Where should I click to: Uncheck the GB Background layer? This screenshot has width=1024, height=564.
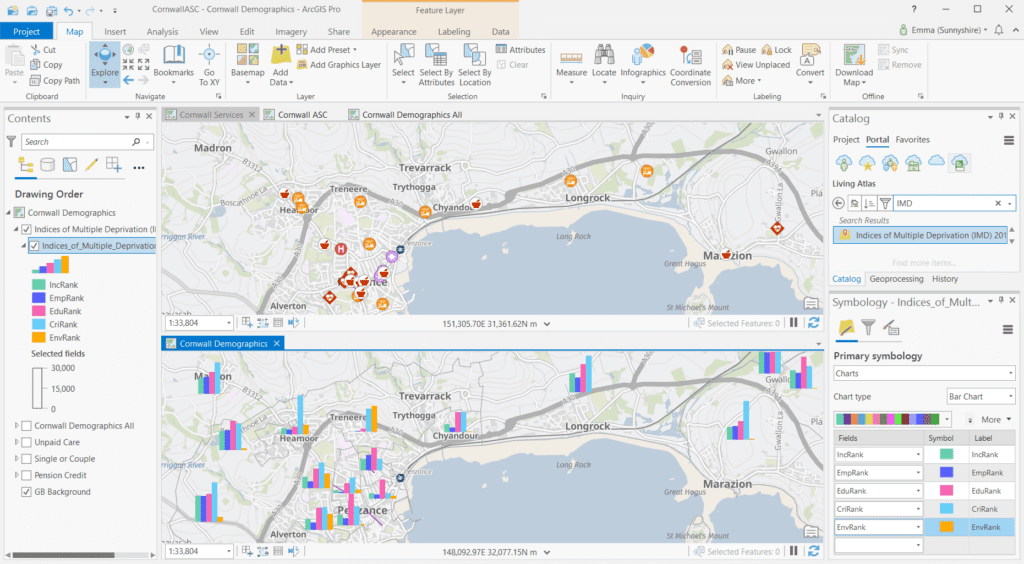pyautogui.click(x=26, y=492)
